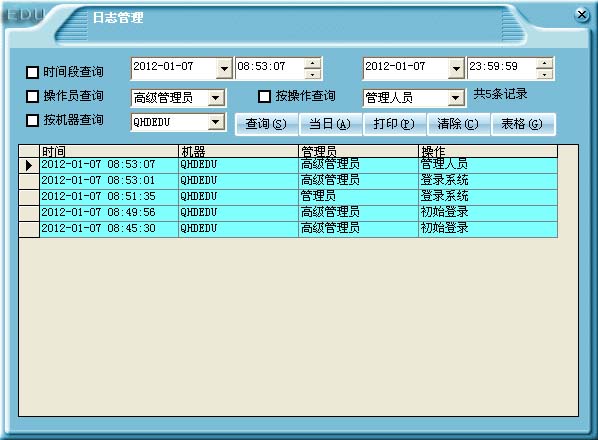Viewport: 598px width, 440px height.
Task: Click 管理员 in the 08:51:35 row
Action: pyautogui.click(x=318, y=196)
